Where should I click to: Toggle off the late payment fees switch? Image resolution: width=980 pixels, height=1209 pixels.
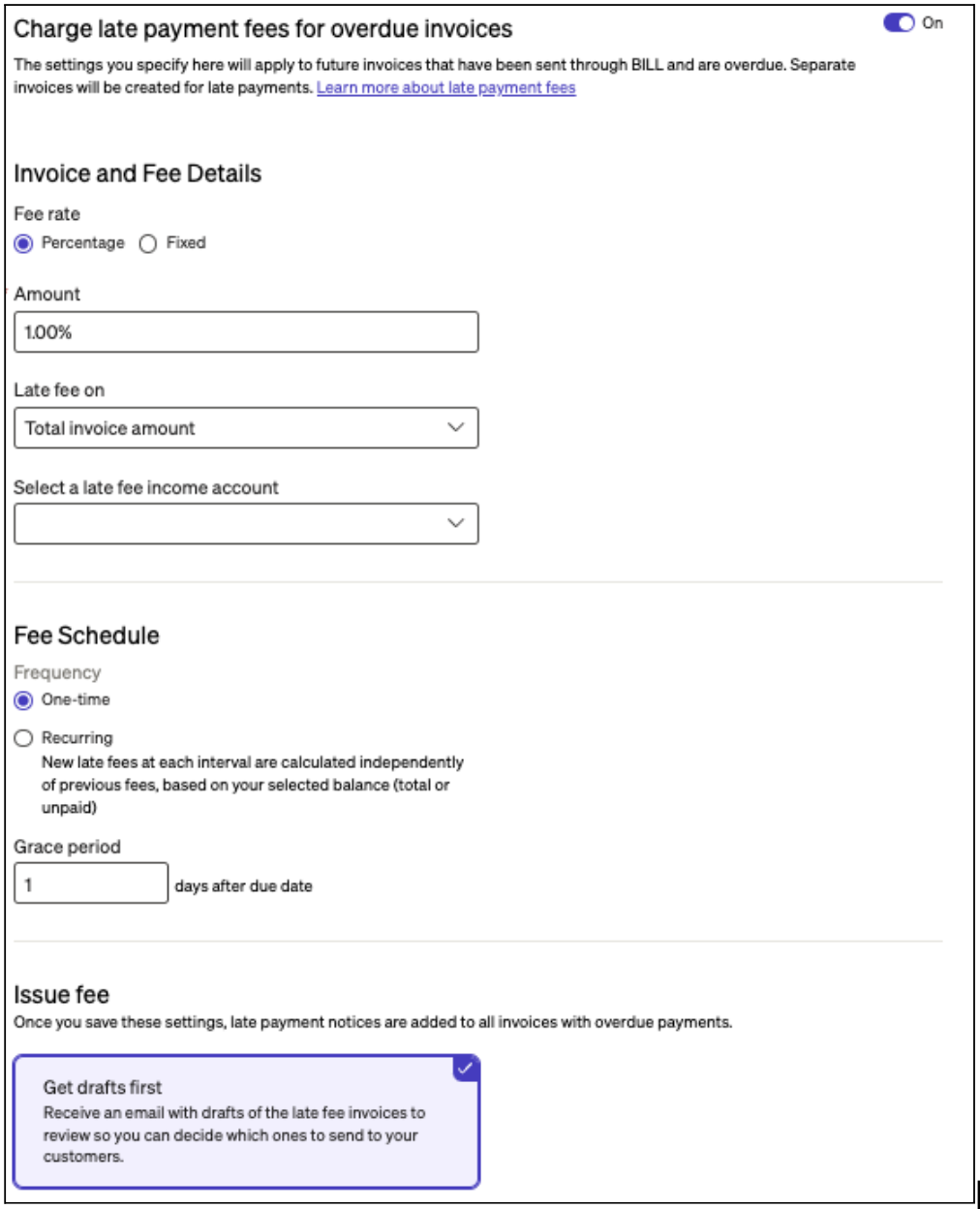pyautogui.click(x=898, y=23)
